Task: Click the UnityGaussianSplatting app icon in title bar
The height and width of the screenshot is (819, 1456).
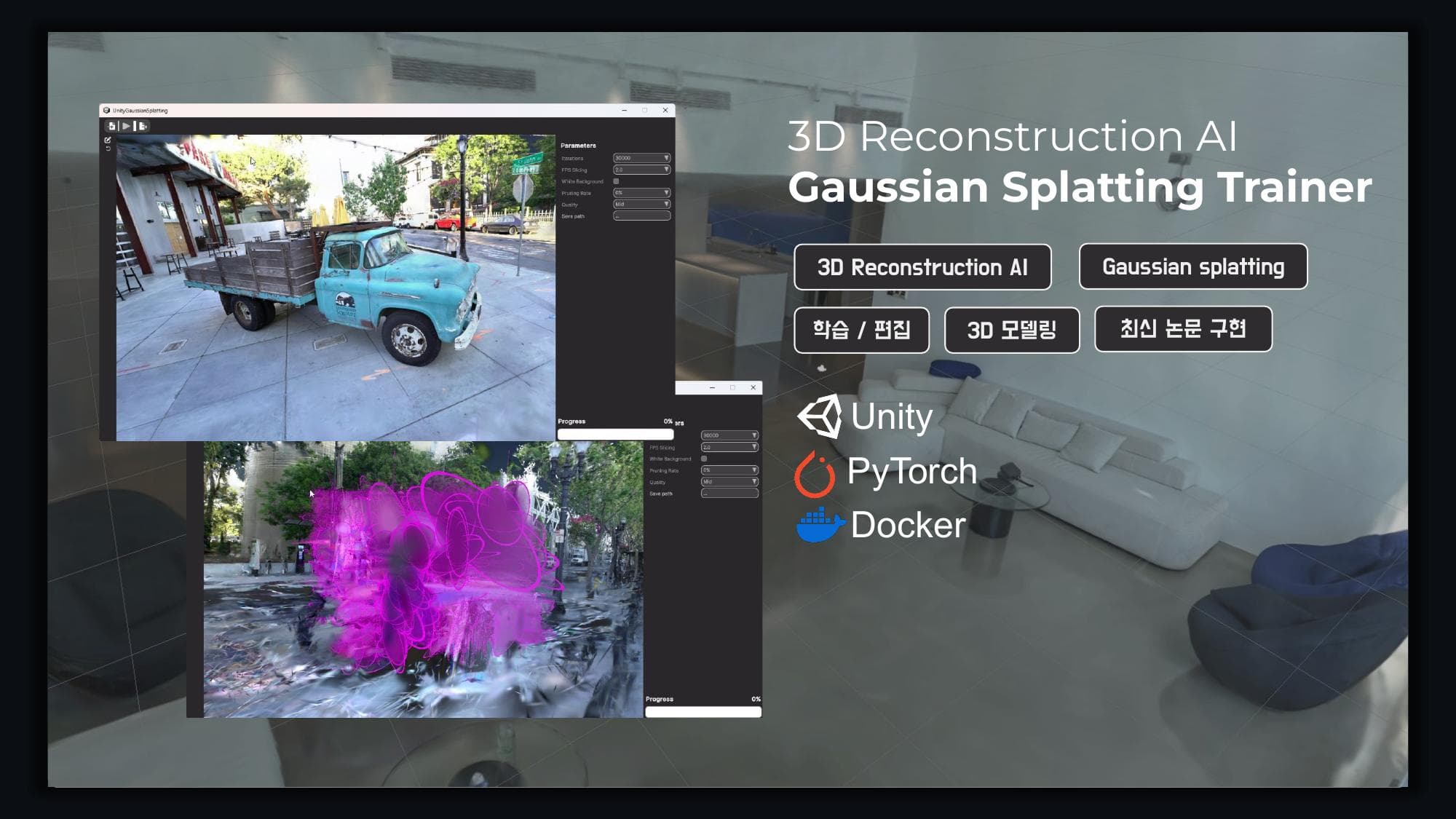Action: pos(106,111)
